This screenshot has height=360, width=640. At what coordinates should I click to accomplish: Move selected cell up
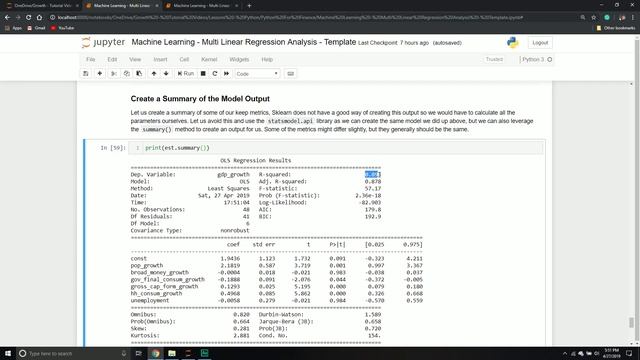[154, 73]
